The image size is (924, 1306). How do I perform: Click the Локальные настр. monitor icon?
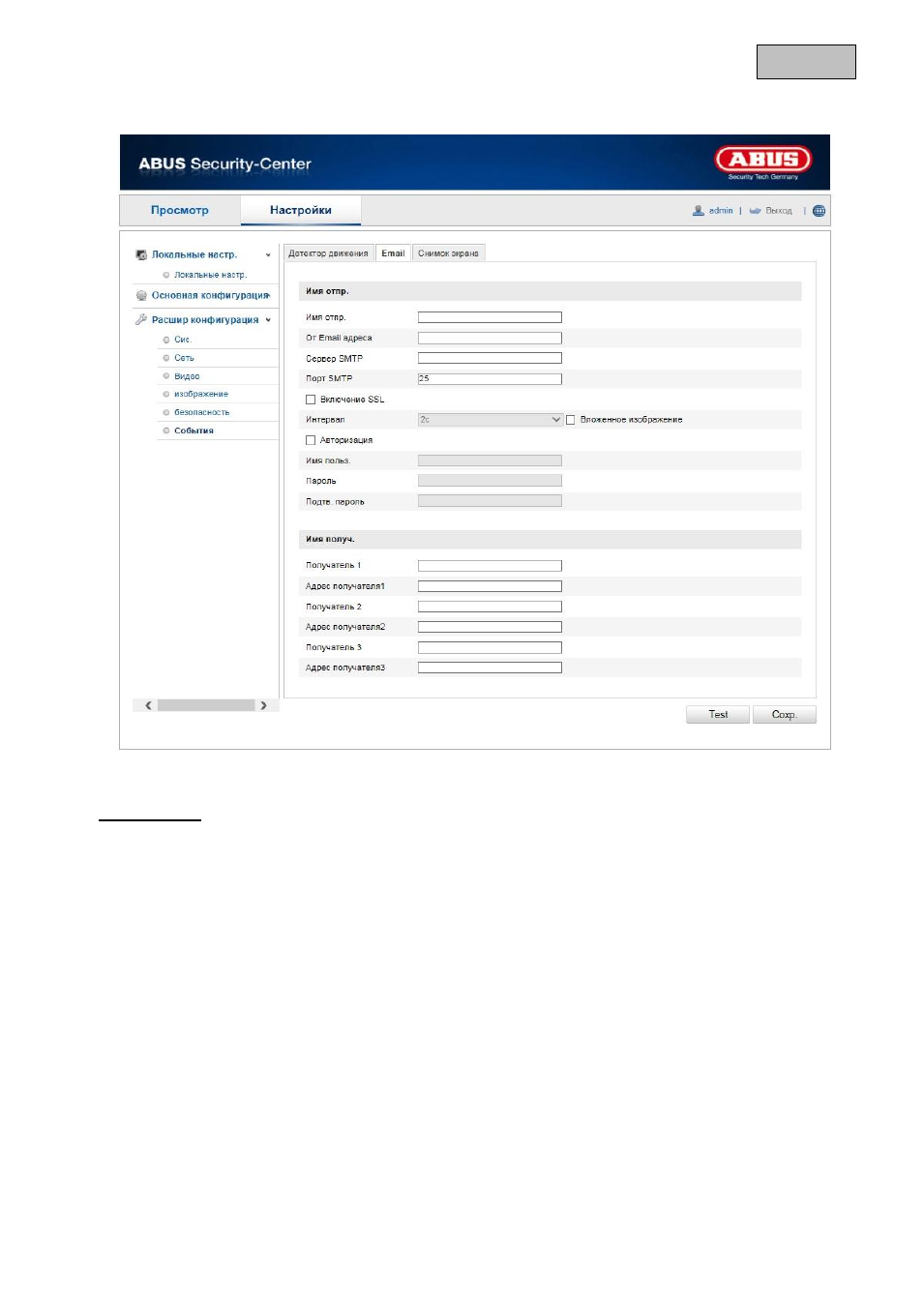pyautogui.click(x=141, y=254)
